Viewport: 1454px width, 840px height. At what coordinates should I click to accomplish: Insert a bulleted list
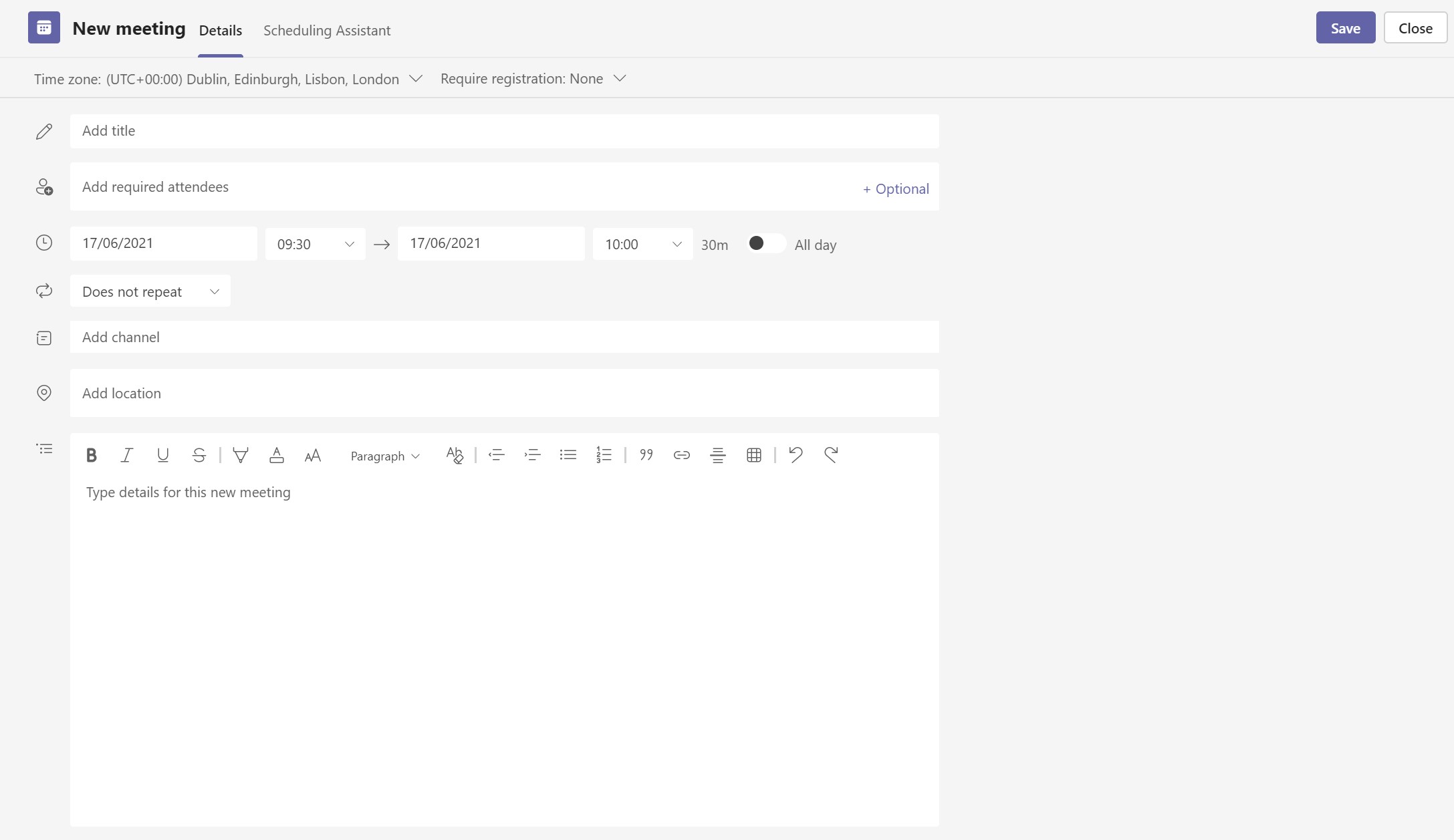(568, 455)
